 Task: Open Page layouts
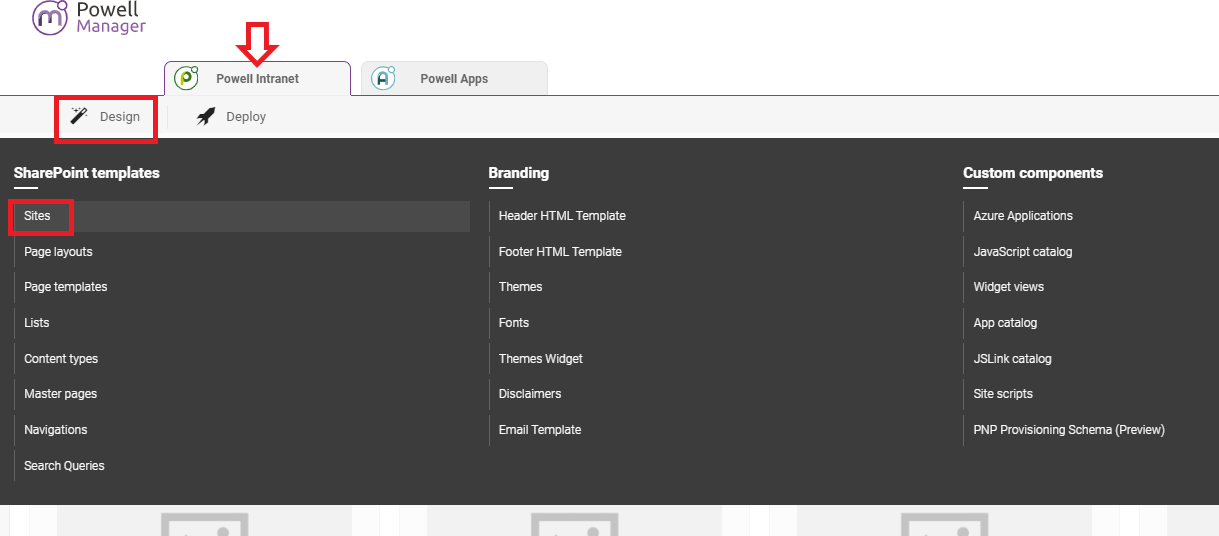pos(58,252)
